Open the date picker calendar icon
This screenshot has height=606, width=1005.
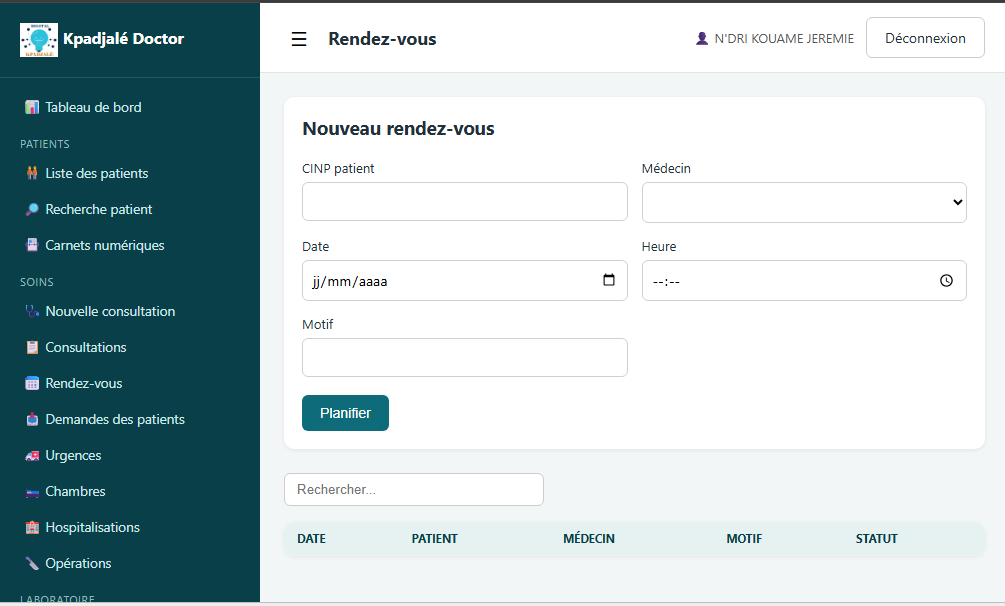609,280
